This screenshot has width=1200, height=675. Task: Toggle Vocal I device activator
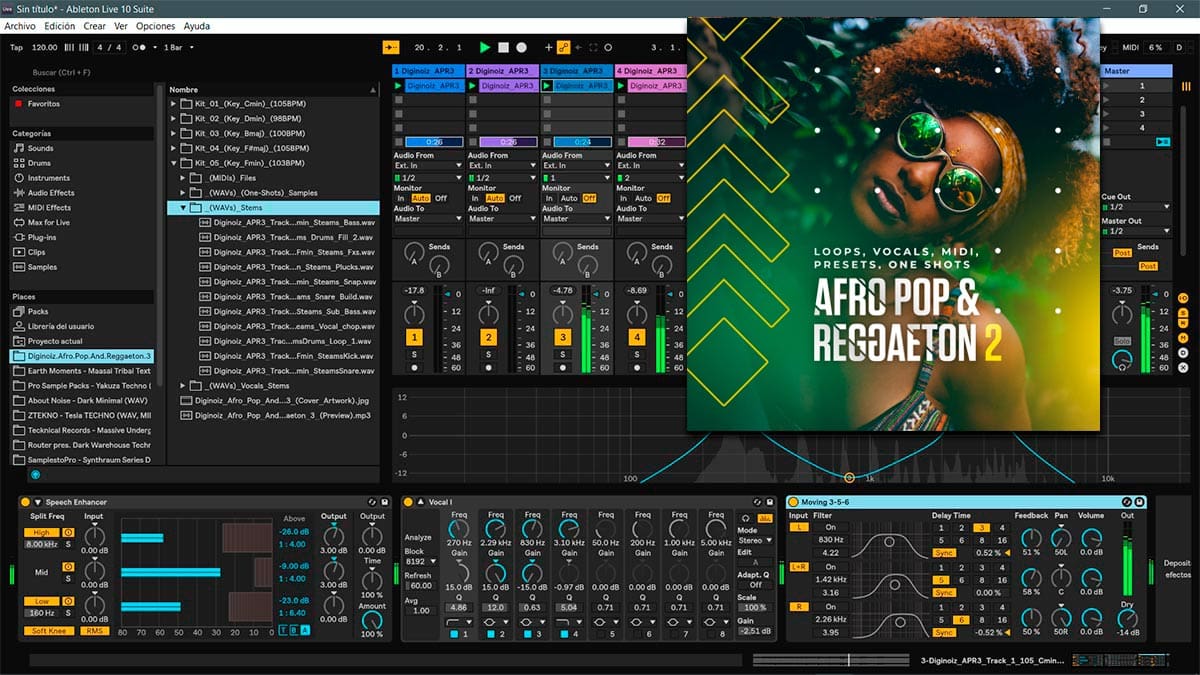[408, 502]
